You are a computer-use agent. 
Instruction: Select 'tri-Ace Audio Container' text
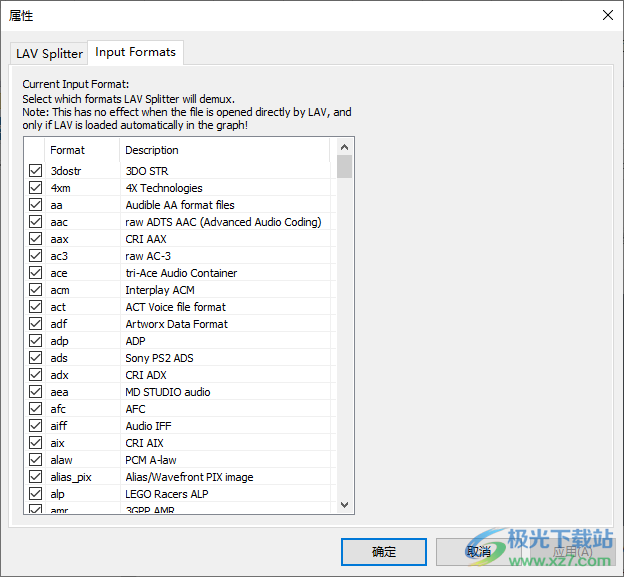(181, 273)
